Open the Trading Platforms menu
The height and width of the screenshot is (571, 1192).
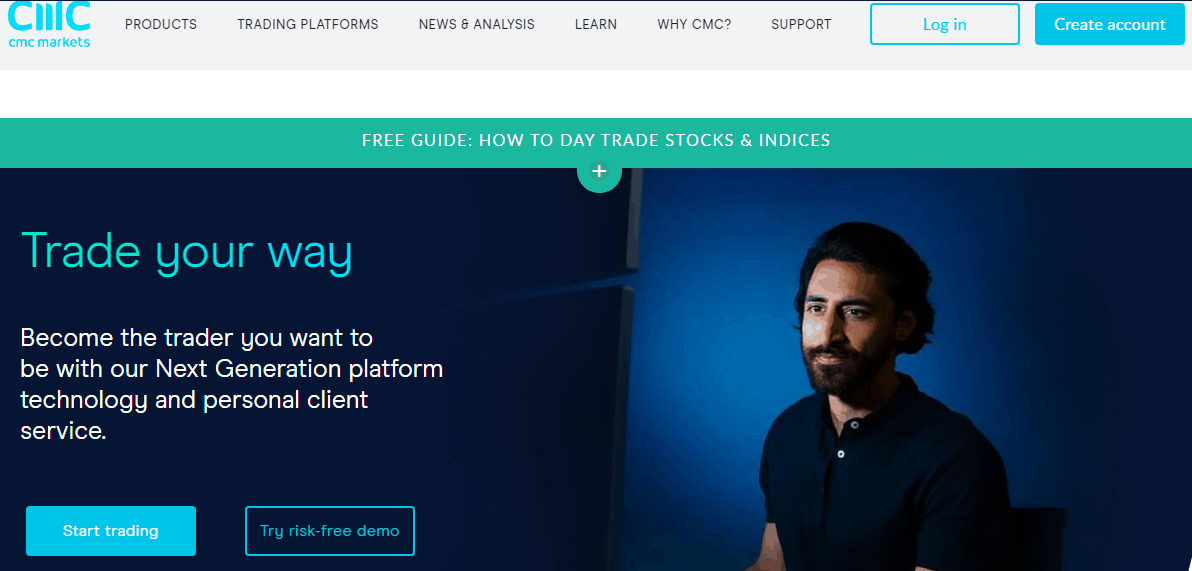(307, 24)
